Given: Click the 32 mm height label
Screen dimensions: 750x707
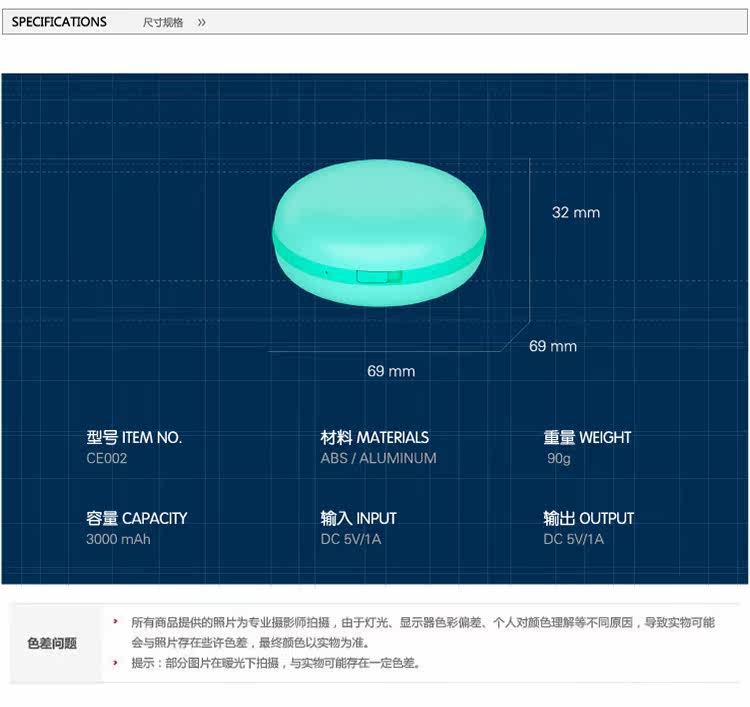Looking at the screenshot, I should pos(576,212).
